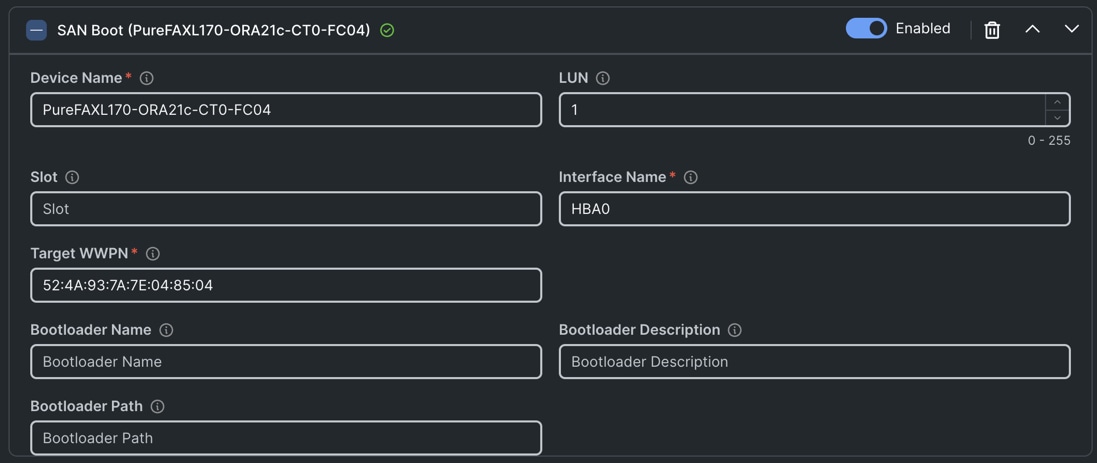The image size is (1097, 463).
Task: Click the Interface Name field showing HBA0
Action: tap(814, 209)
